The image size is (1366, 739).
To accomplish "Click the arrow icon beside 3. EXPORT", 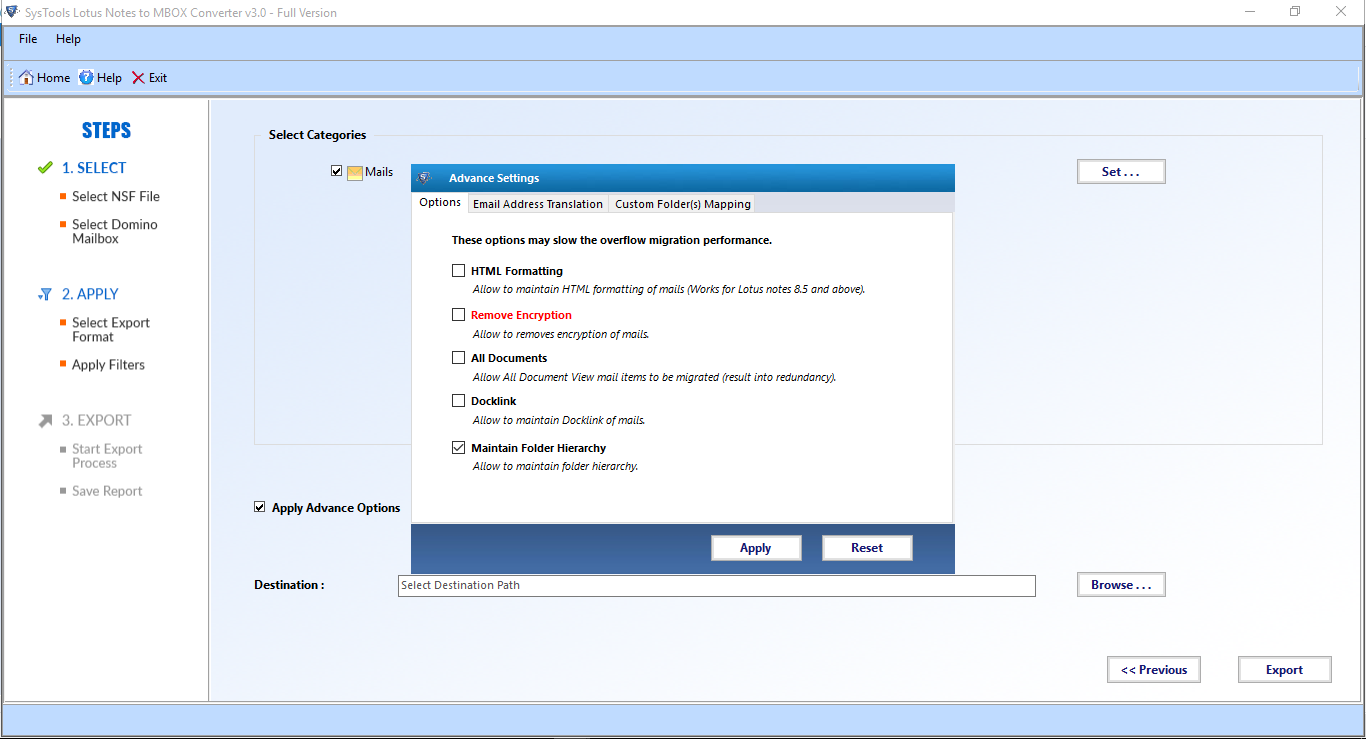I will point(45,421).
